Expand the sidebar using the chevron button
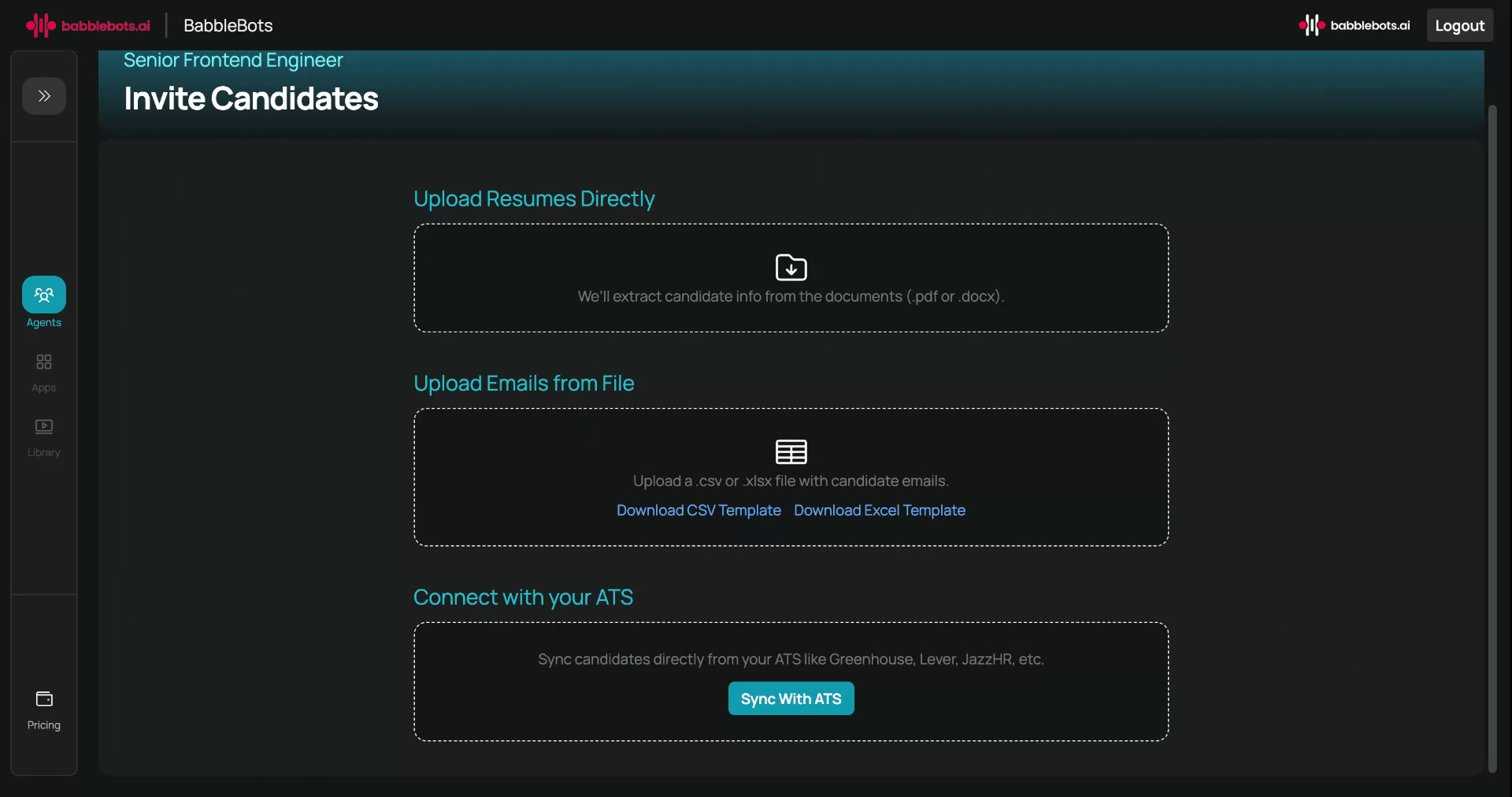Screen dimensions: 1512x797 tap(43, 95)
